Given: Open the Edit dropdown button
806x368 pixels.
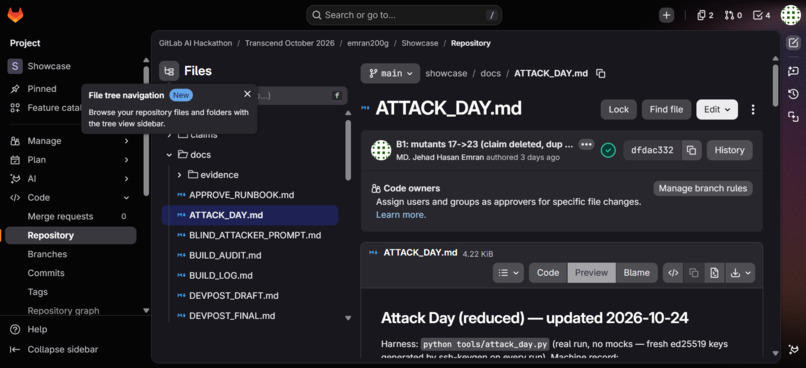Looking at the screenshot, I should (717, 109).
